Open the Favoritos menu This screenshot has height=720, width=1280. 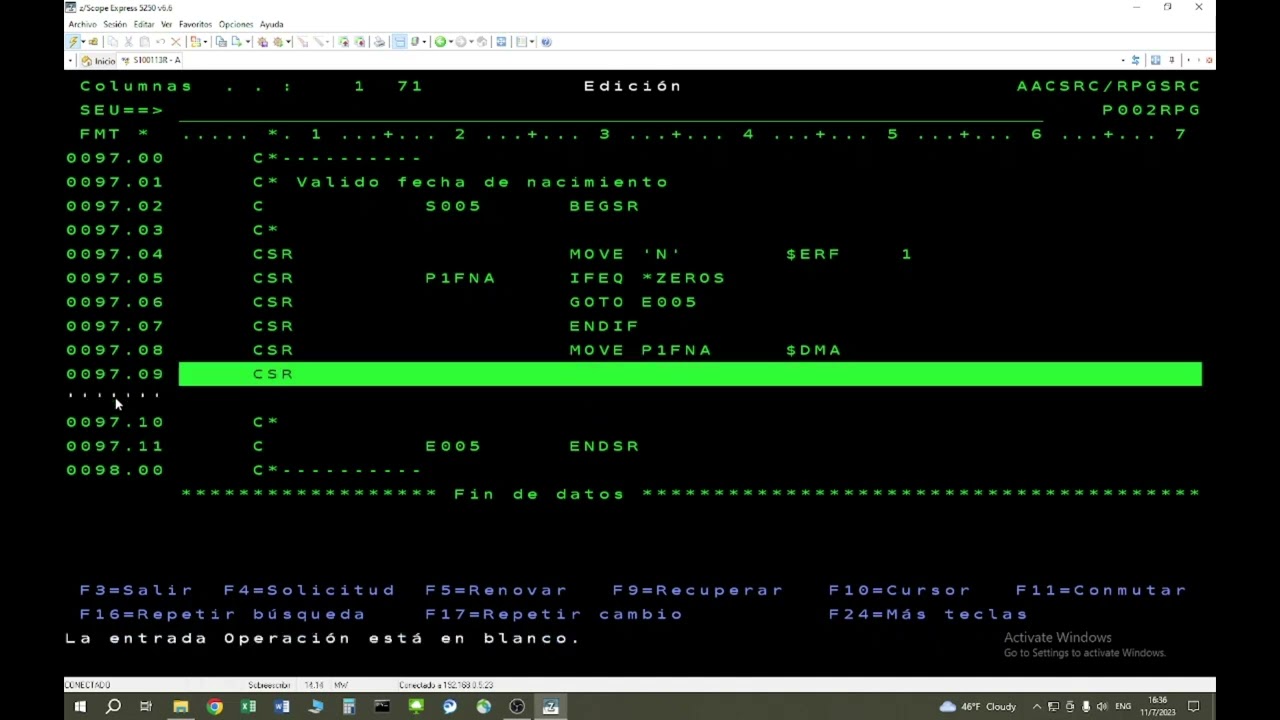pos(196,24)
